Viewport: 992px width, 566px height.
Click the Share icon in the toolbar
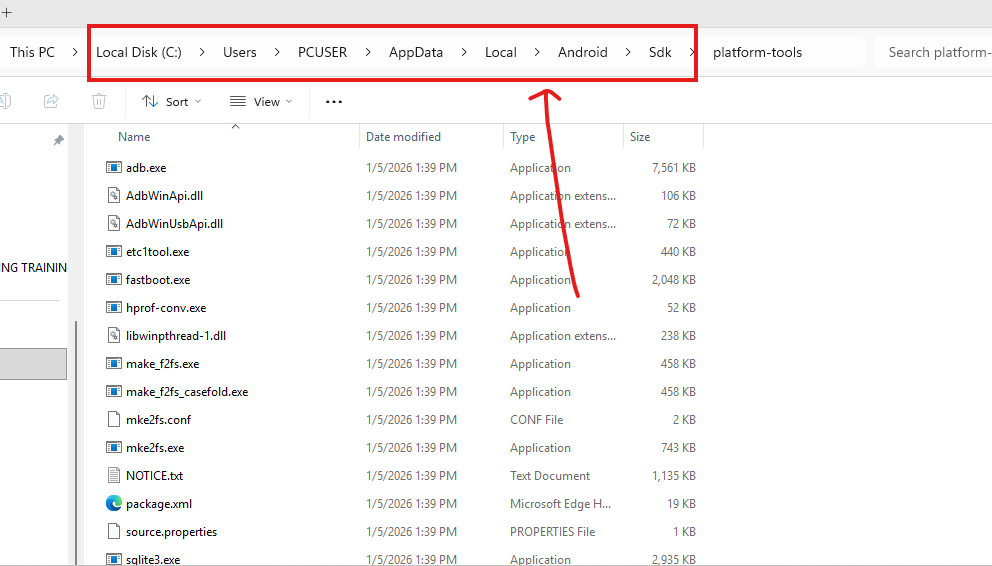click(x=51, y=101)
